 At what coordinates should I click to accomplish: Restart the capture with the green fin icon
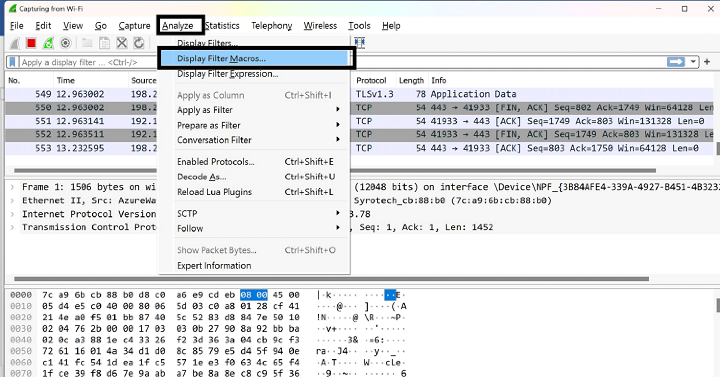point(48,43)
